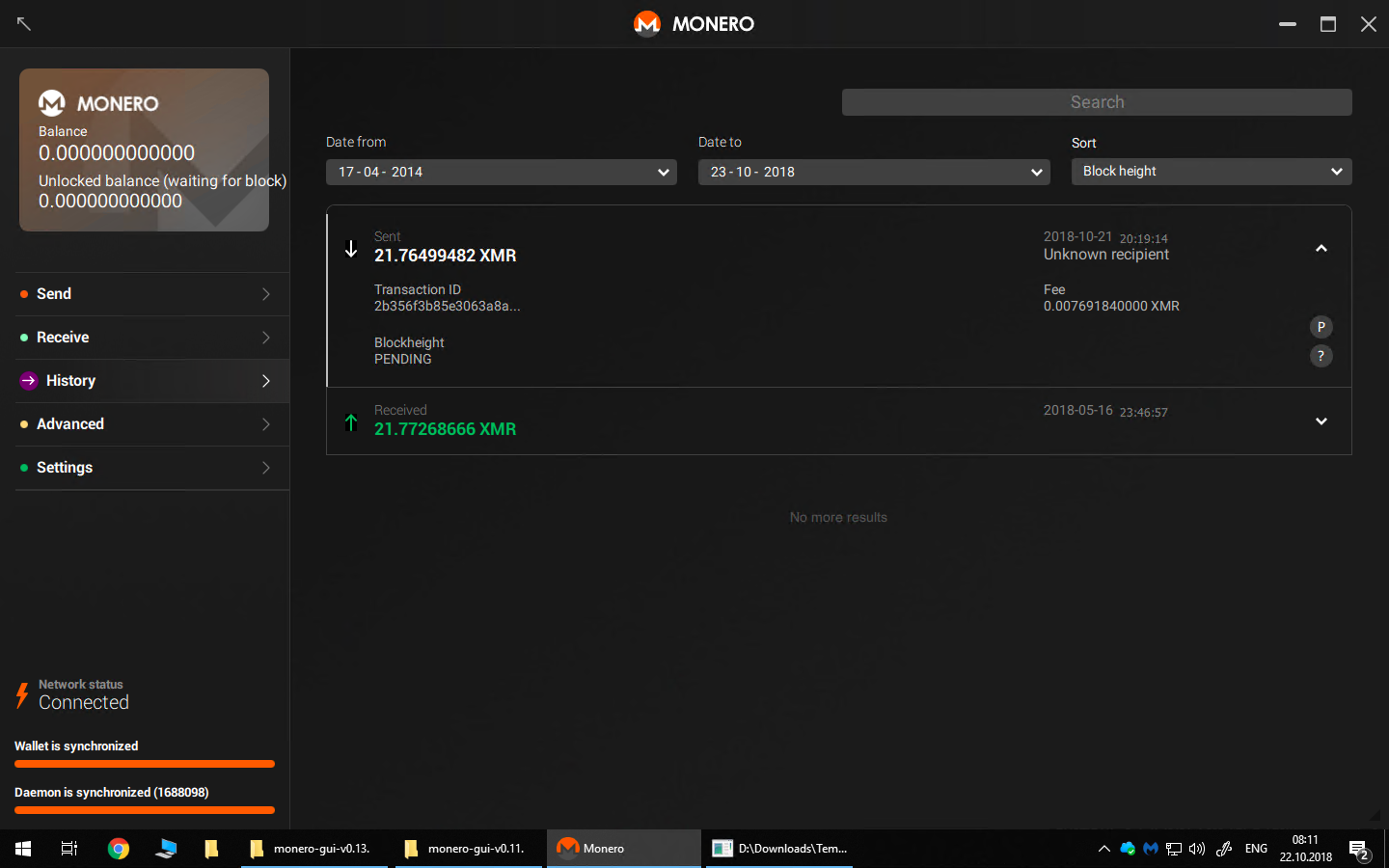Open the Date from picker

coord(502,172)
